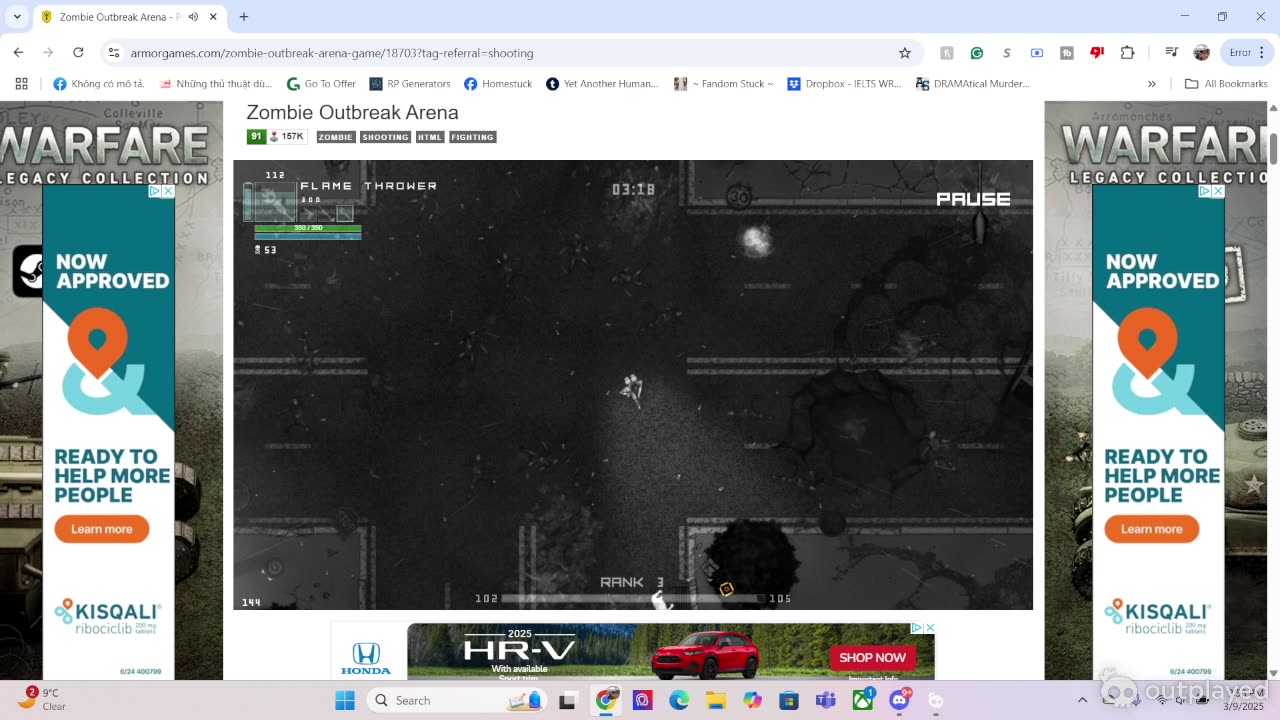Click the green 350 / 350 health bar
The height and width of the screenshot is (720, 1280).
(x=308, y=228)
